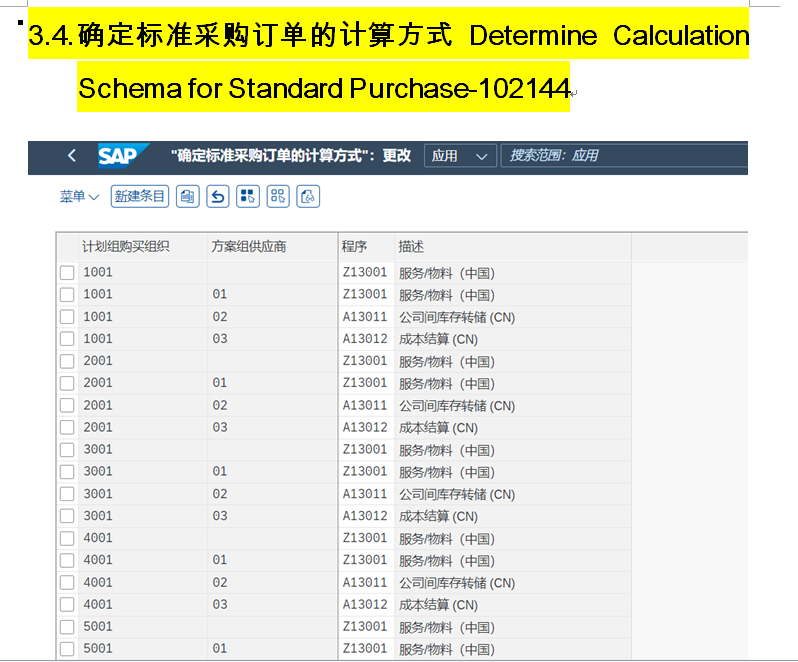Type in the 搜索范围 search field
798x662 pixels.
point(620,156)
